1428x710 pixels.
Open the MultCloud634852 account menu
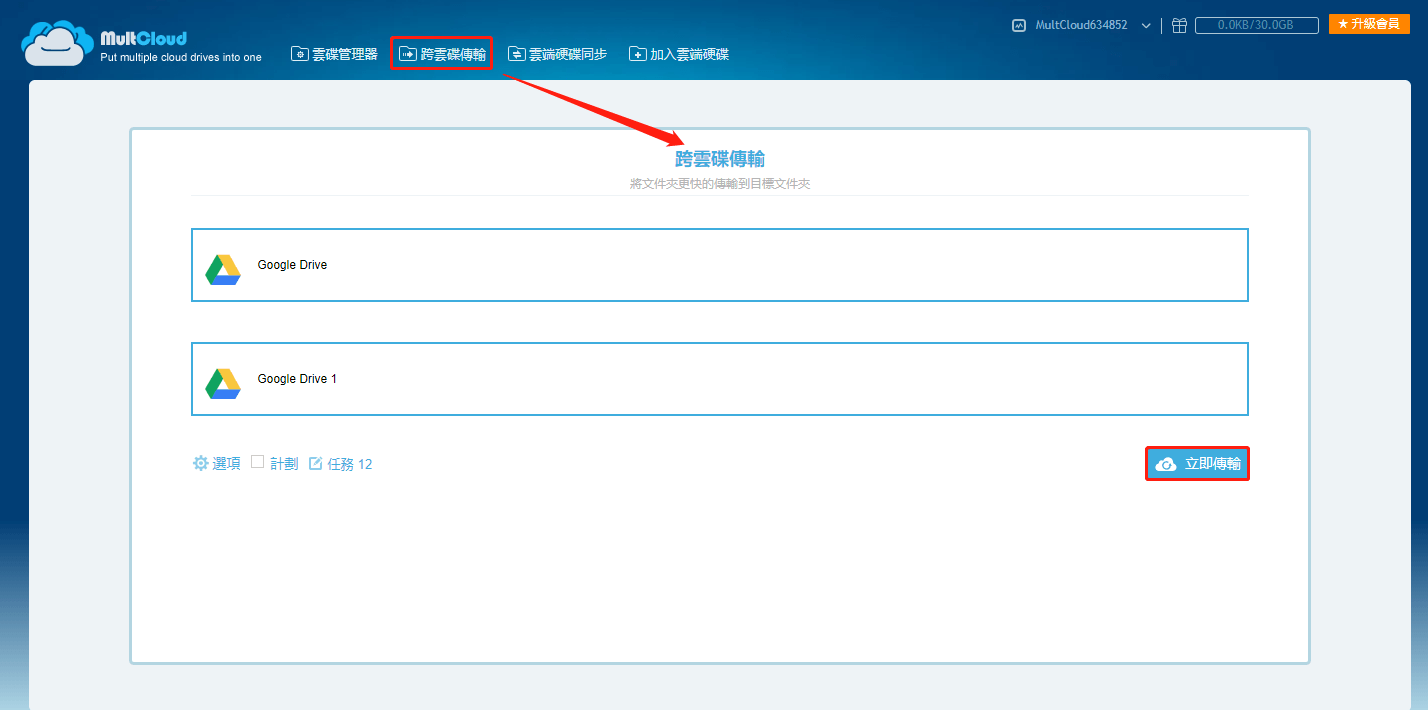pyautogui.click(x=1082, y=25)
